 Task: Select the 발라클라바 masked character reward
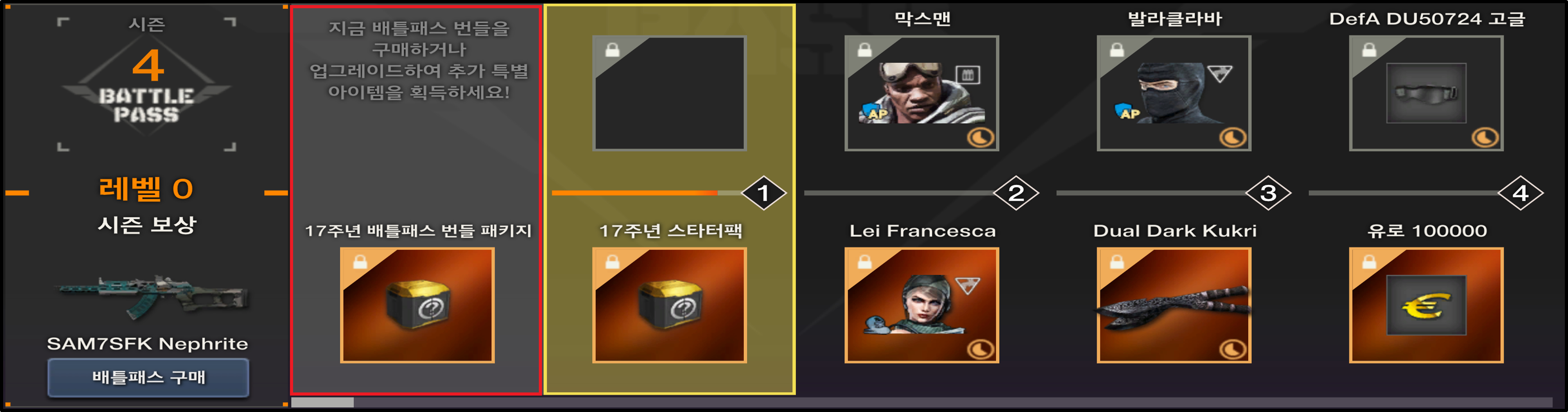1174,93
